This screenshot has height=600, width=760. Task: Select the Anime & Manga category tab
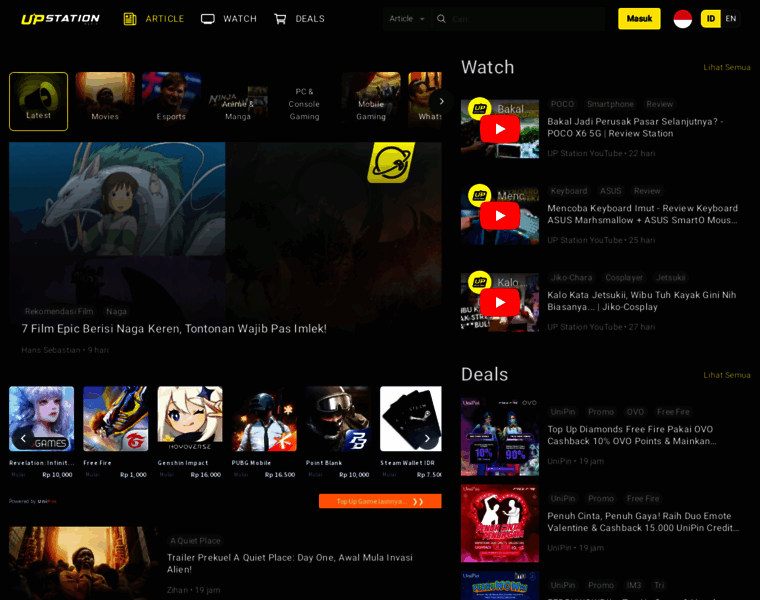pos(238,101)
